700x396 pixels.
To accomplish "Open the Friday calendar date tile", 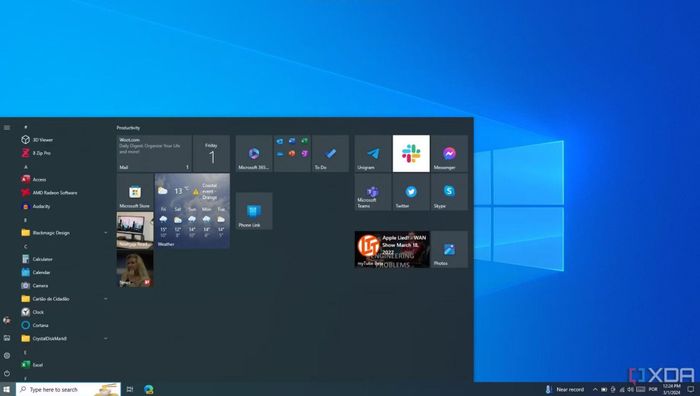I will click(212, 154).
